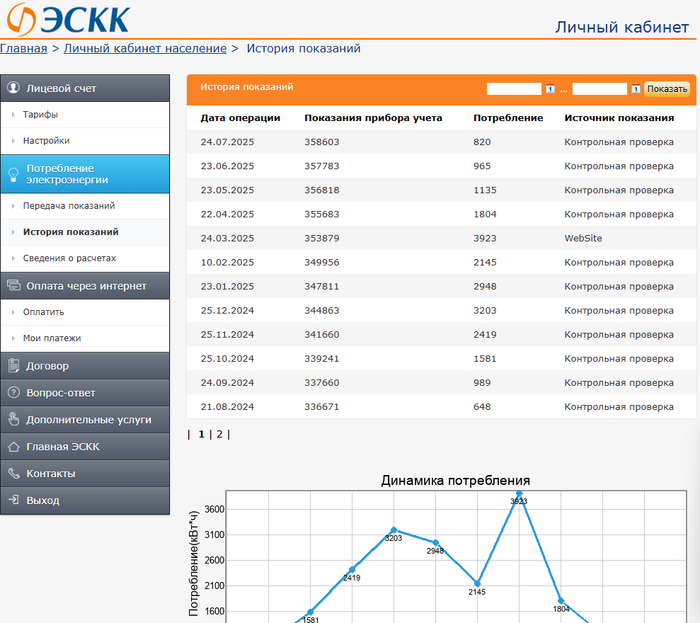Image resolution: width=700 pixels, height=623 pixels.
Task: Click the phone icon for Контакты
Action: pos(14,474)
